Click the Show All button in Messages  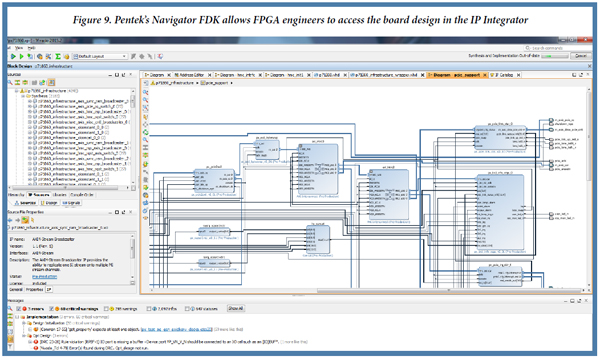[235, 308]
